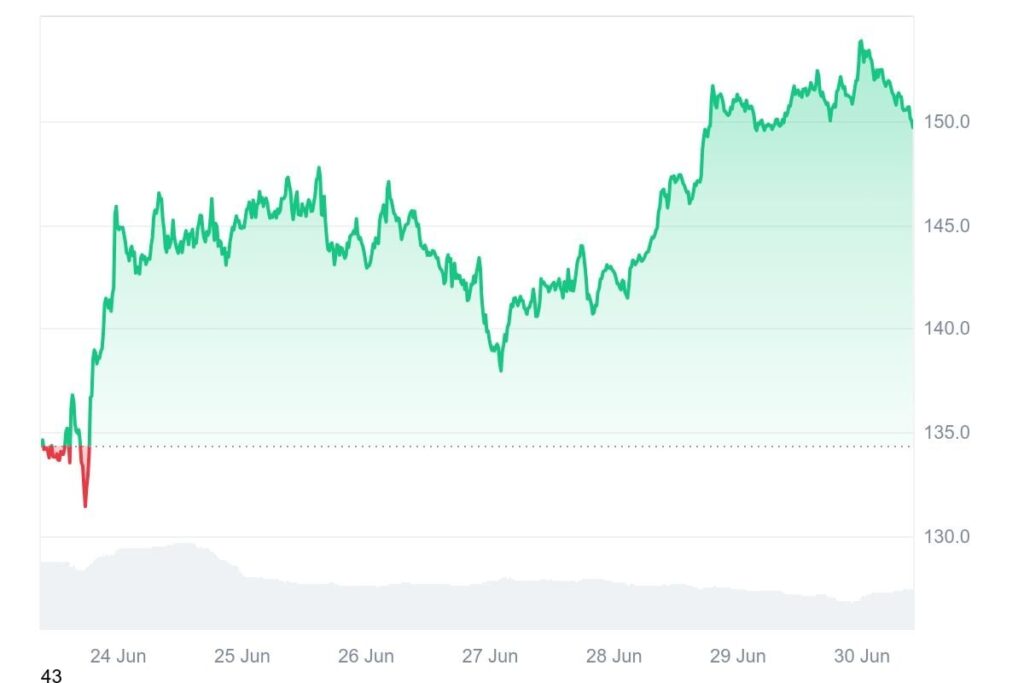This screenshot has width=1024, height=683.
Task: Click the dotted opening price baseline
Action: point(500,446)
